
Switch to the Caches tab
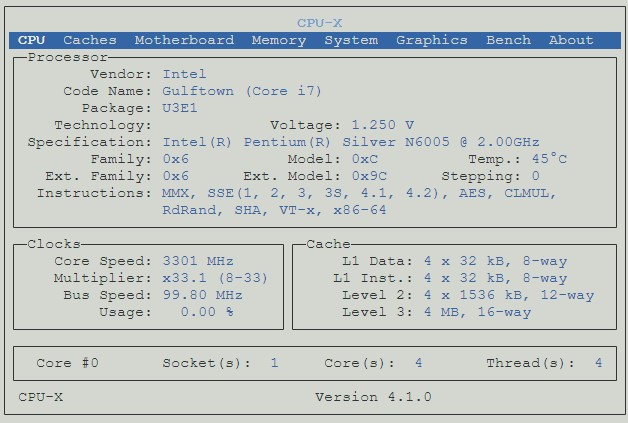[90, 40]
